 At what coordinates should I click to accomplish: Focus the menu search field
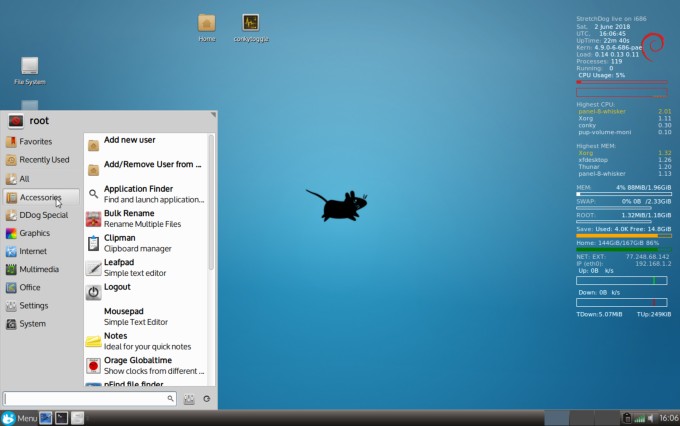90,399
